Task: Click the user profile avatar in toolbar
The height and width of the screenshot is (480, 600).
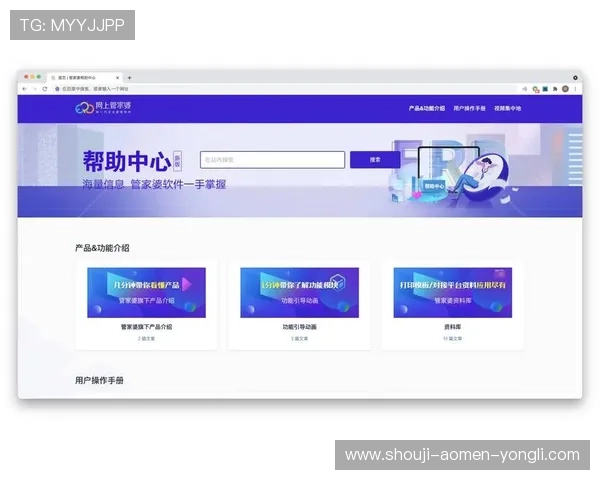Action: click(x=565, y=89)
